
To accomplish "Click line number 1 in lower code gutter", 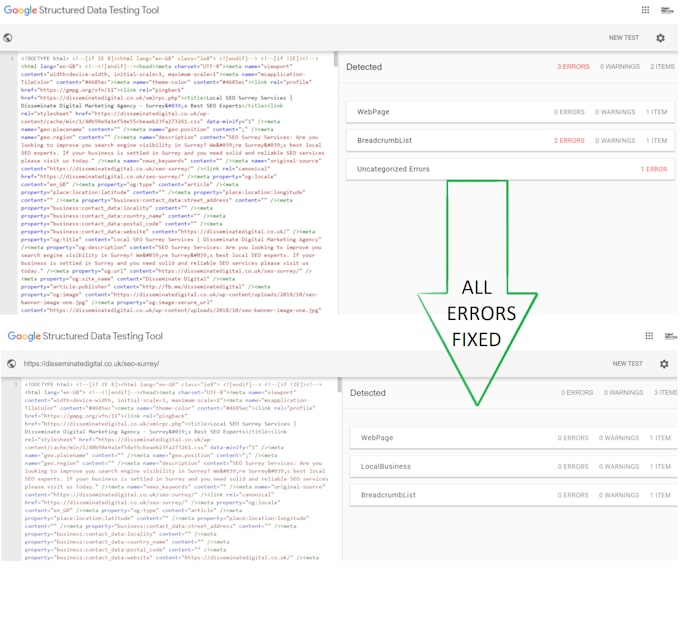I will [16, 384].
